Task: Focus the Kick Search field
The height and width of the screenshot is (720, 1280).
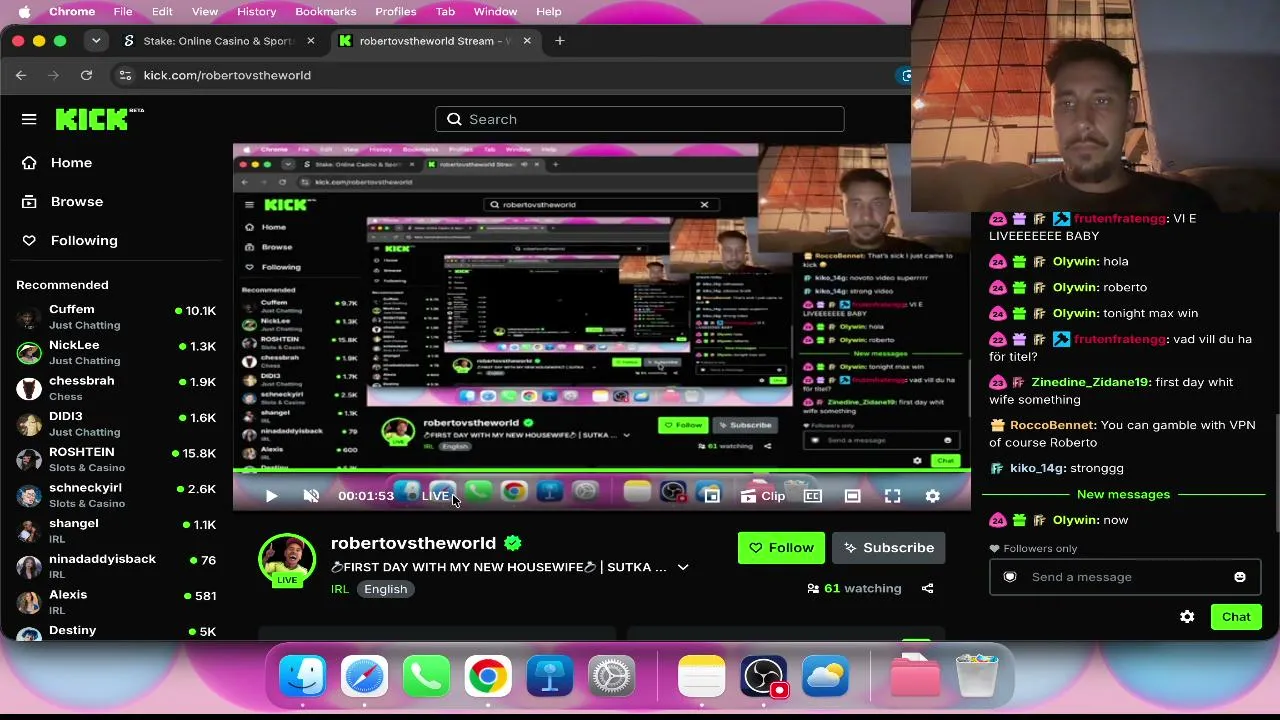Action: coord(640,119)
